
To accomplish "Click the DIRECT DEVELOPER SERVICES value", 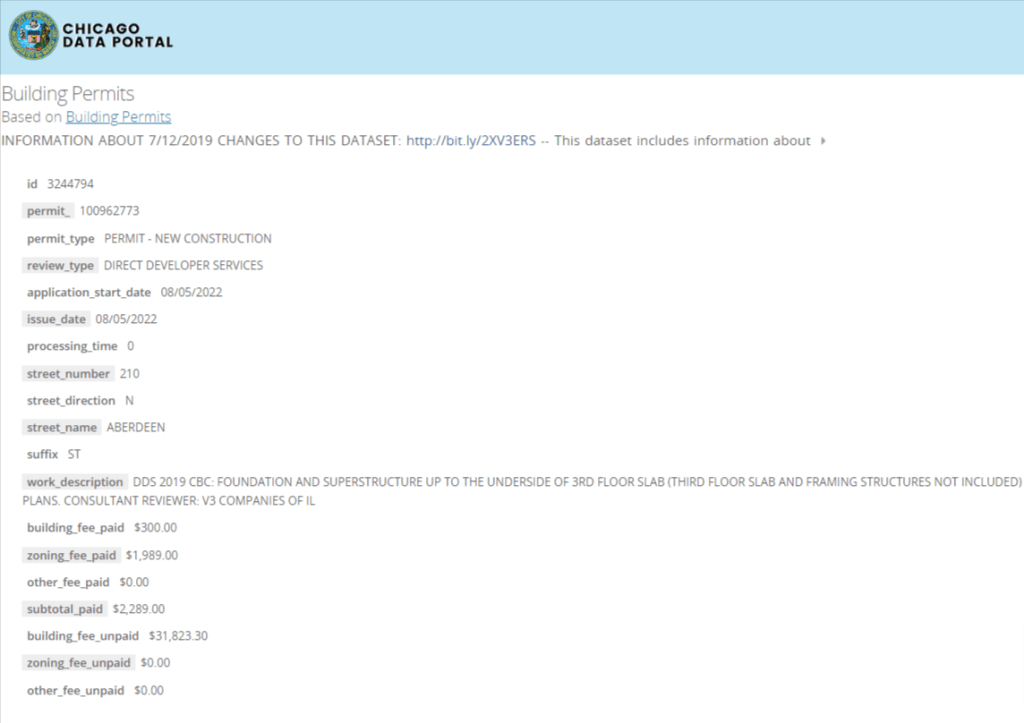I will pos(183,265).
